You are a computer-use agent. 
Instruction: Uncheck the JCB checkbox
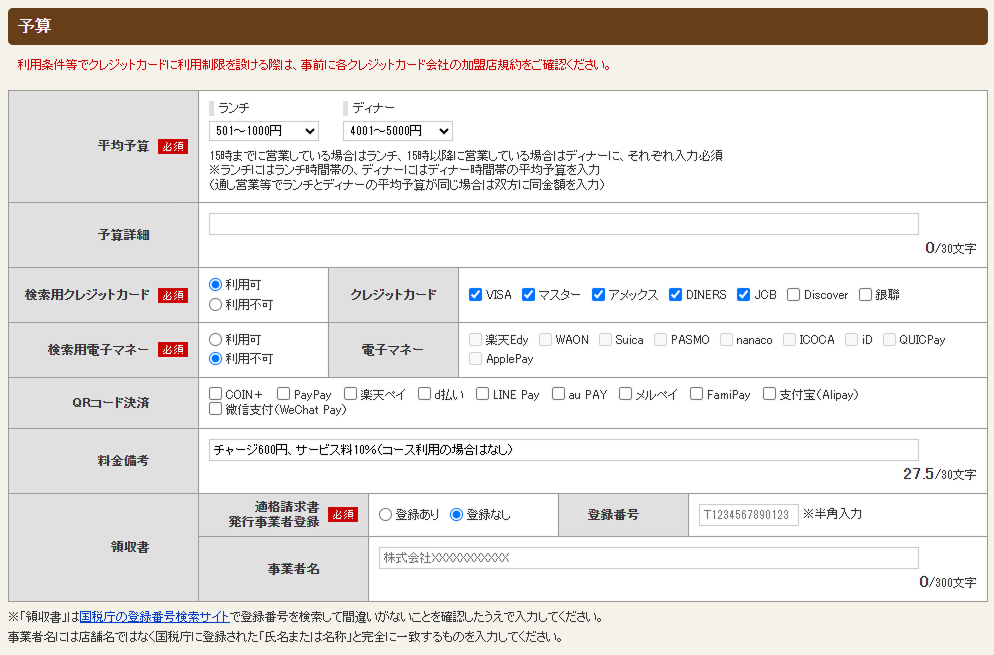coord(744,294)
